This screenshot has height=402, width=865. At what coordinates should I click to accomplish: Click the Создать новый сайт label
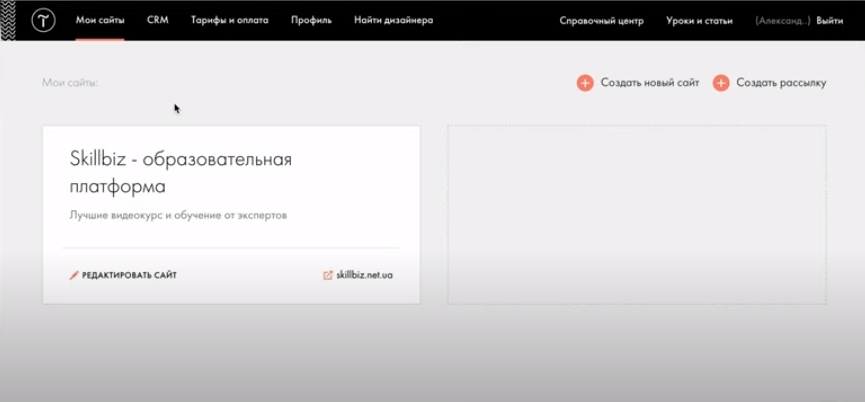[x=650, y=83]
